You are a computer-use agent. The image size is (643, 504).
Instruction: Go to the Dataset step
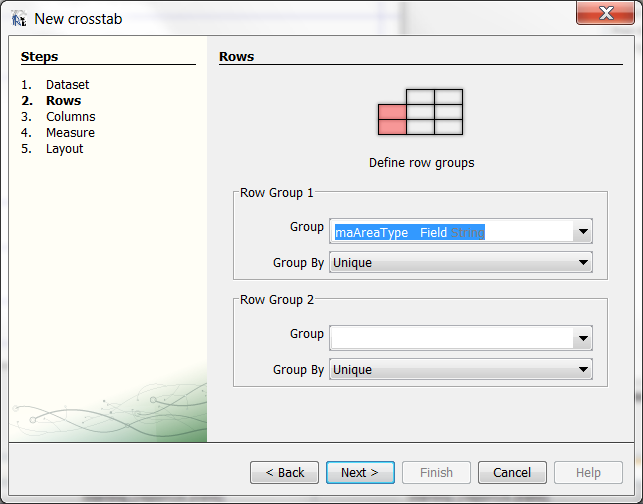[67, 85]
